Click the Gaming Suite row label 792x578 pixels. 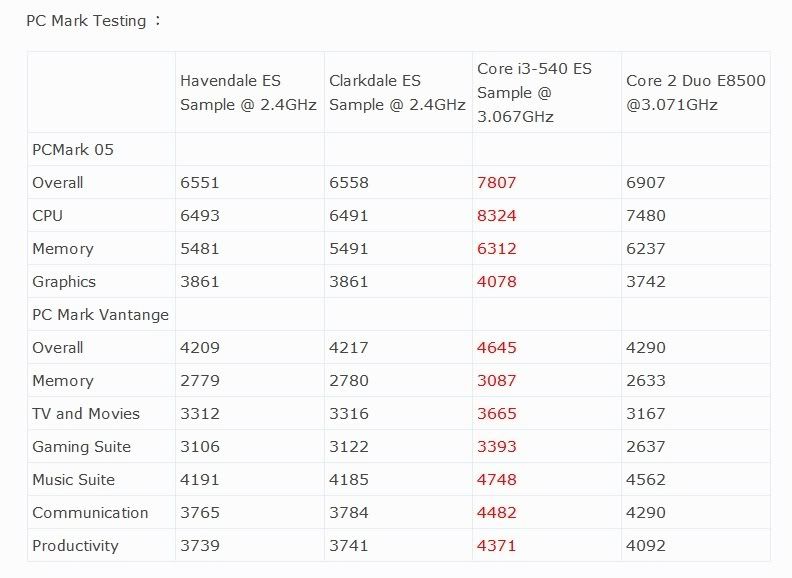tap(82, 447)
